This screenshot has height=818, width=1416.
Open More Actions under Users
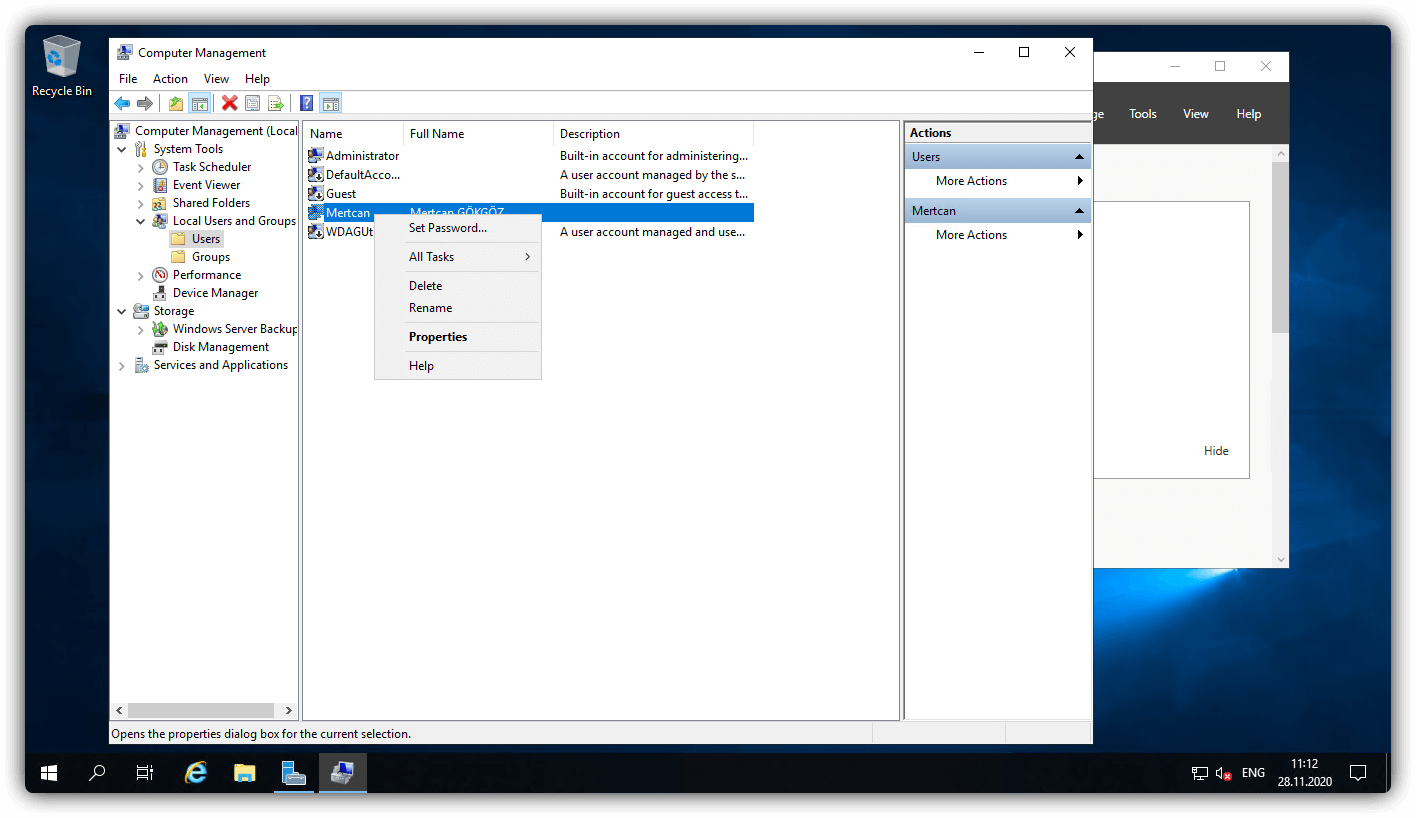(997, 181)
